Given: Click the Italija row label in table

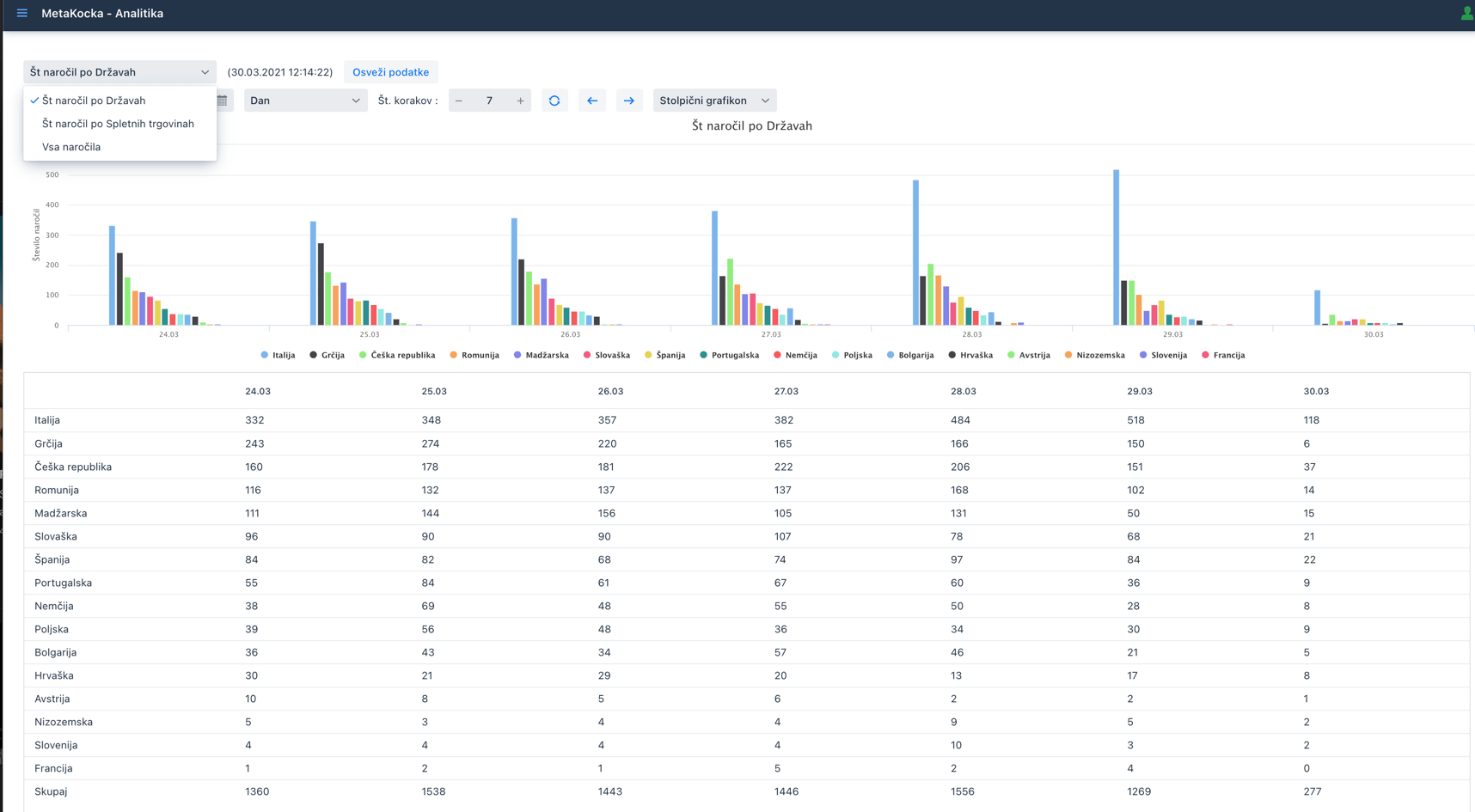Looking at the screenshot, I should point(47,420).
